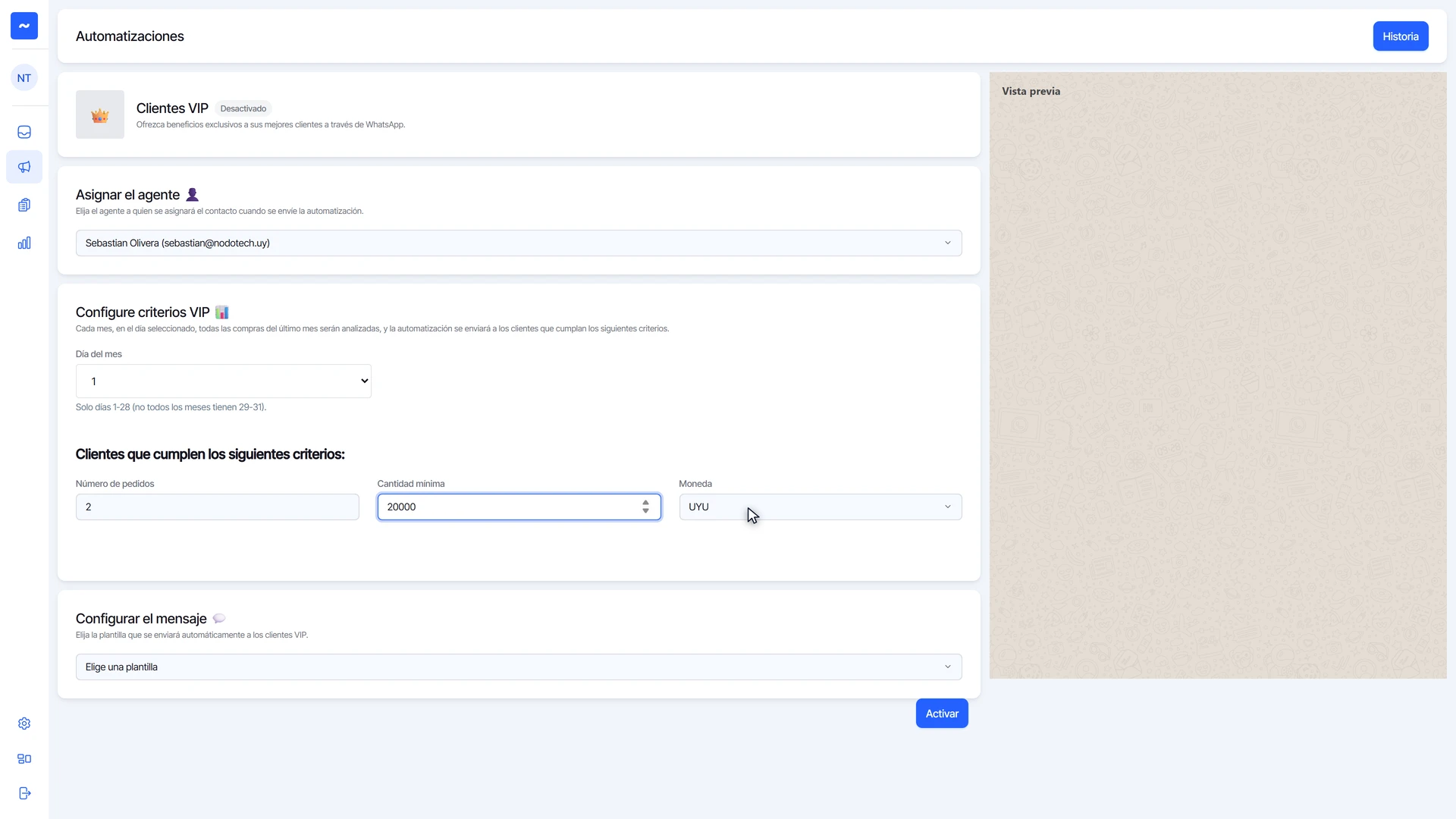1456x819 pixels.
Task: Click the Desactivado status badge
Action: tap(243, 108)
